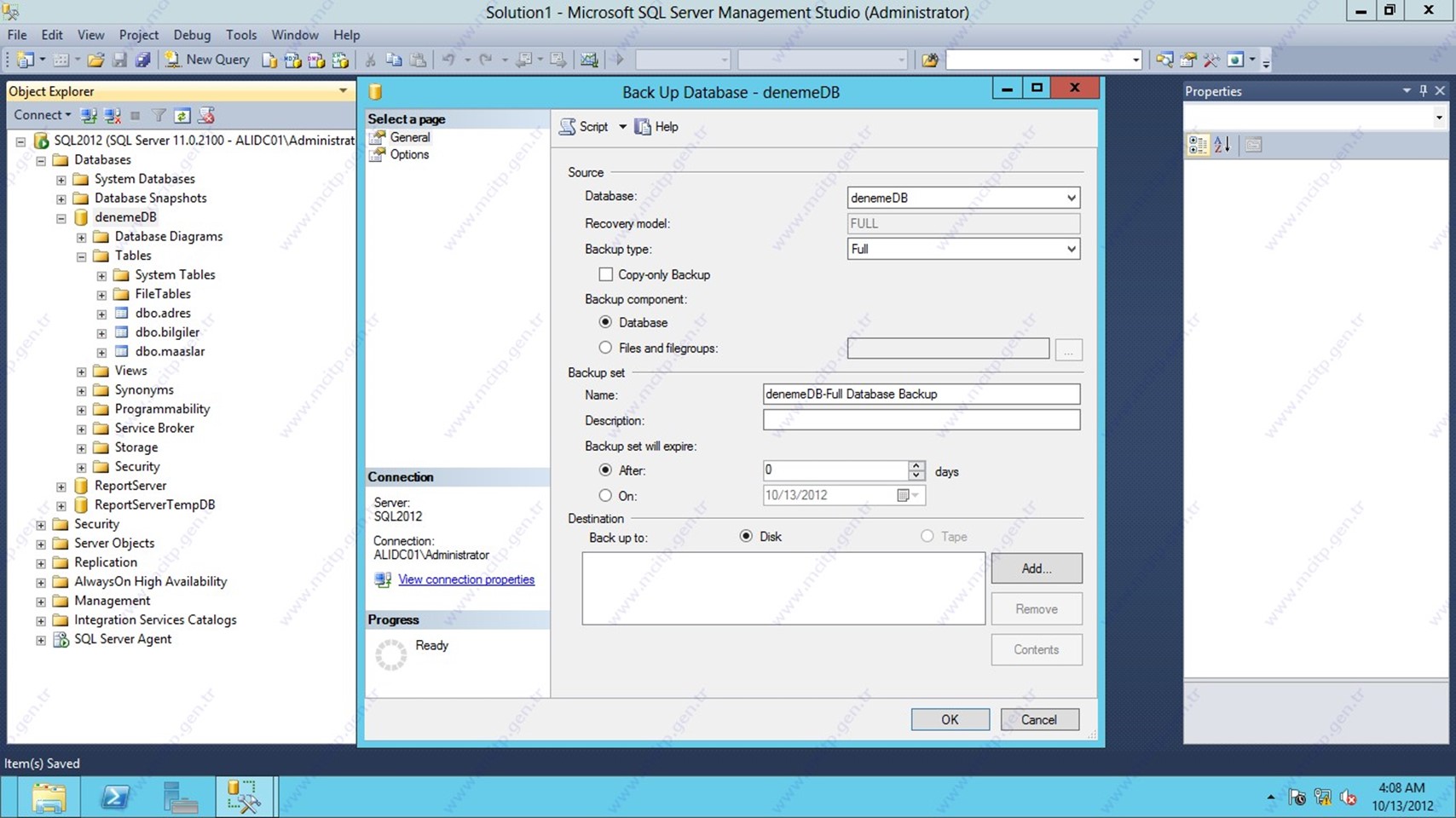Open the Tools menu

coord(241,35)
